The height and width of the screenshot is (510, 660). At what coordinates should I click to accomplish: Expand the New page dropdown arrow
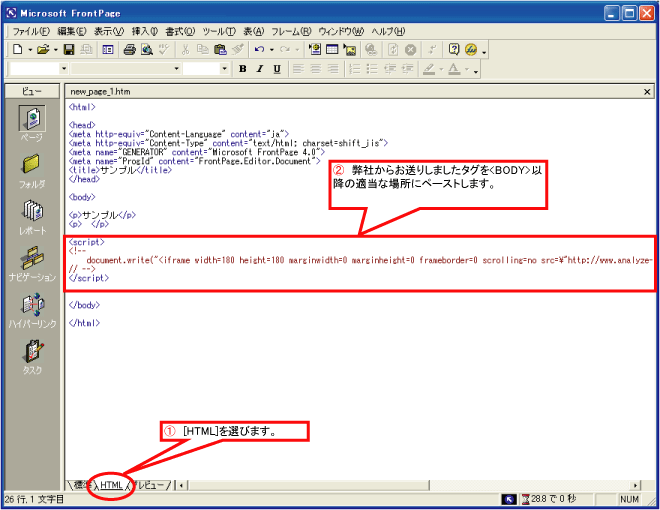pyautogui.click(x=30, y=50)
